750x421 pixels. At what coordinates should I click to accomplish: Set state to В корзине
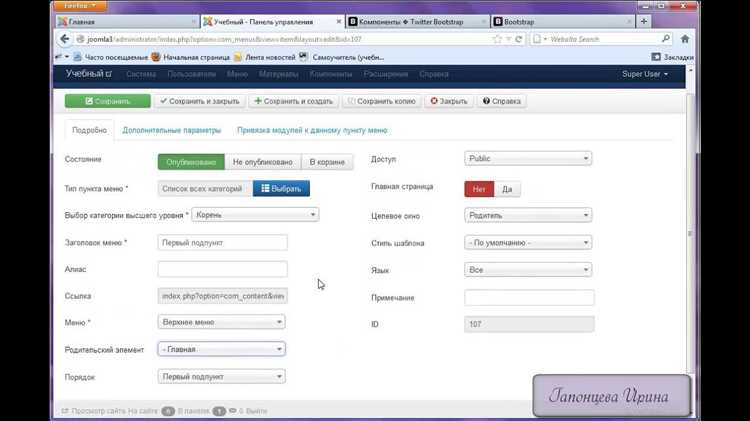point(327,162)
